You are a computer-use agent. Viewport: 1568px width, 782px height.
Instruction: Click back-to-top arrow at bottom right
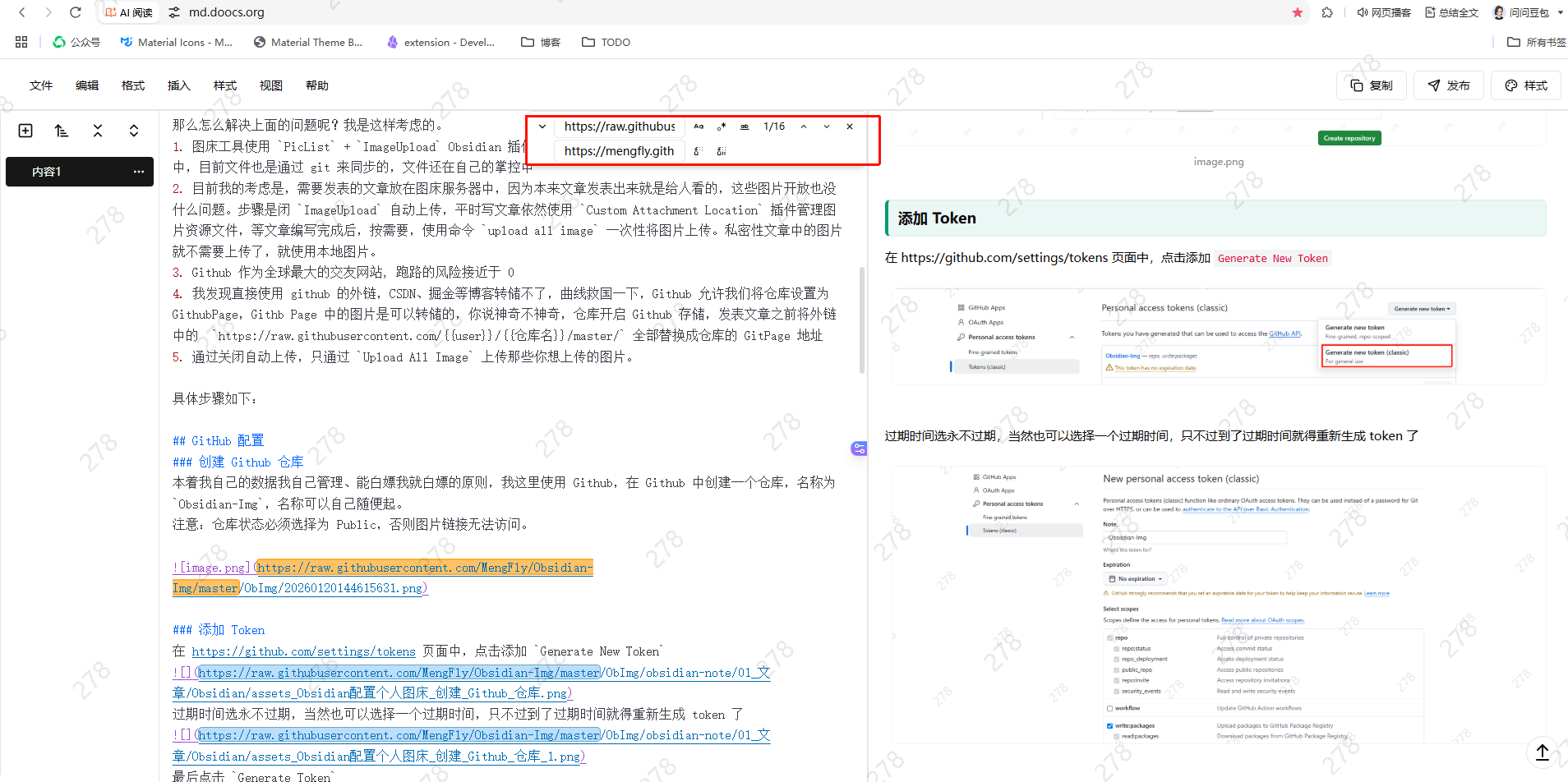(x=1542, y=752)
